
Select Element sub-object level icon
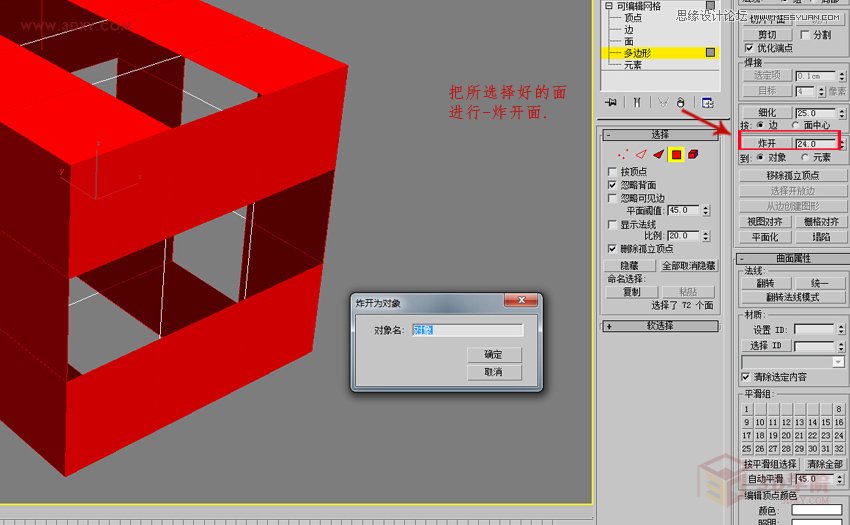point(693,155)
